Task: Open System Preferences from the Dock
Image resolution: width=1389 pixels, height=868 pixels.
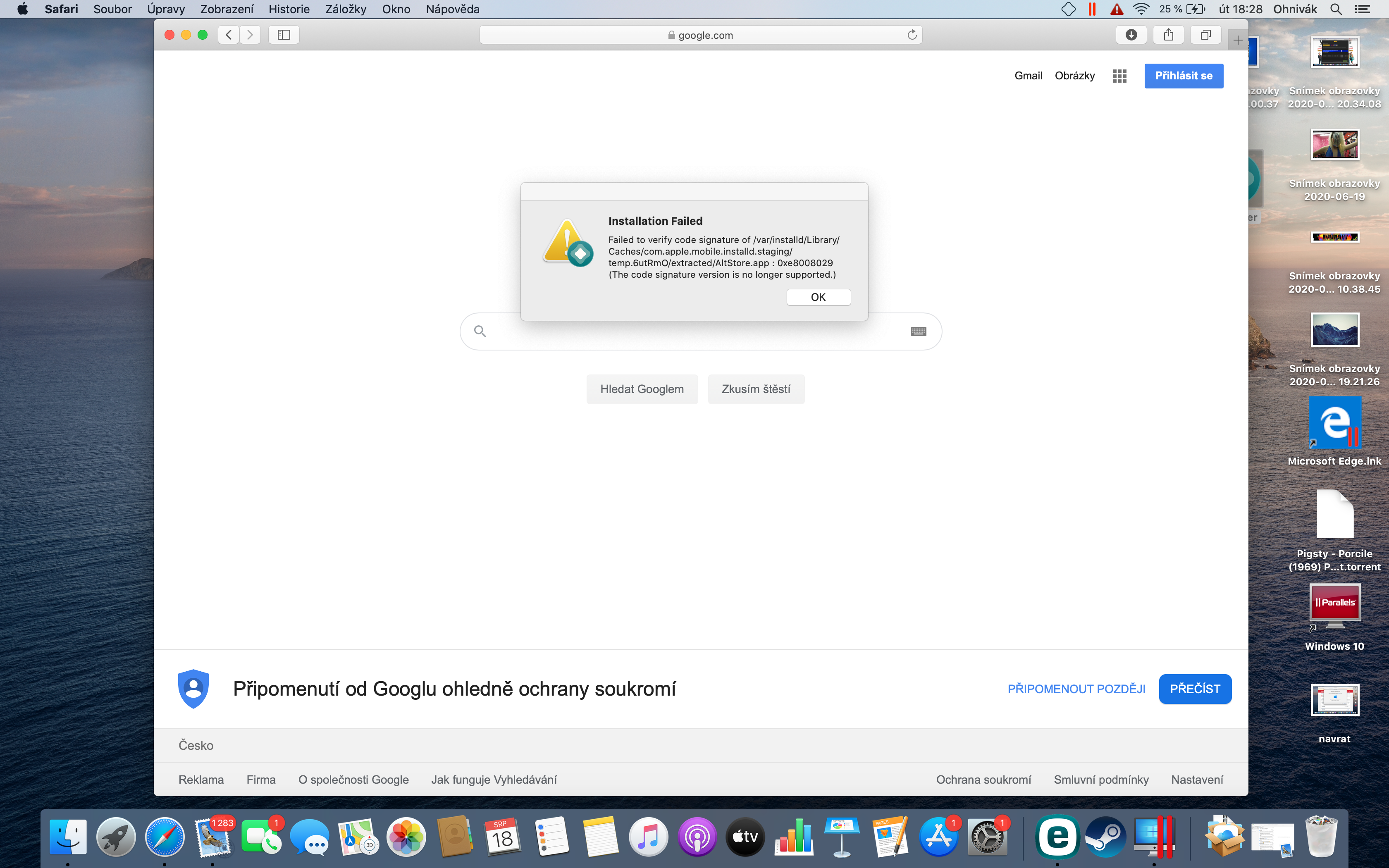Action: coord(987,837)
